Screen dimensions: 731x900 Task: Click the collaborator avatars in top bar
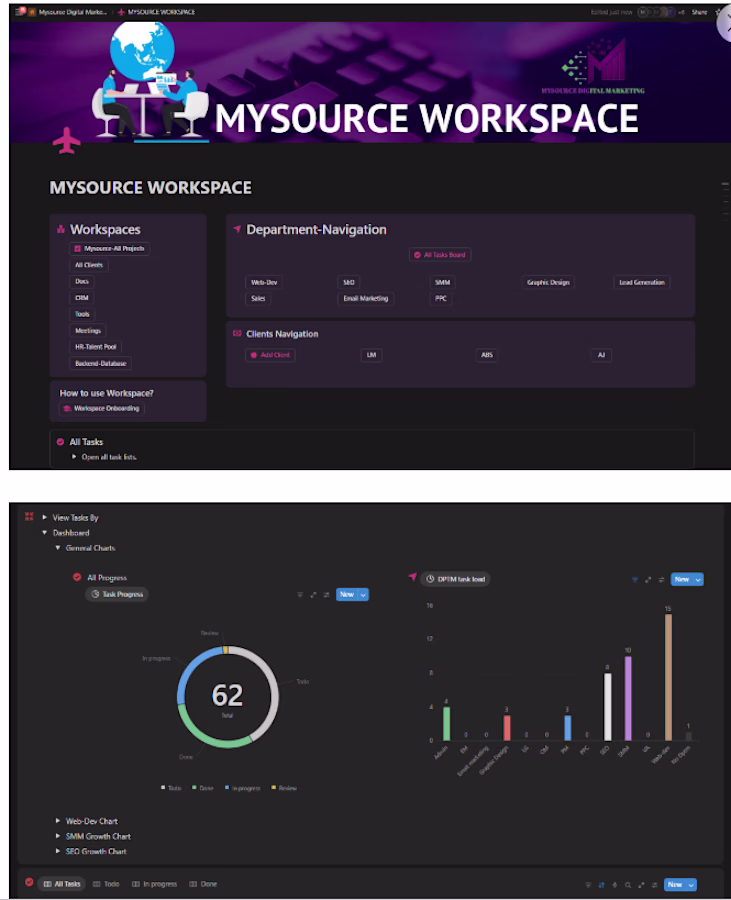(x=656, y=12)
